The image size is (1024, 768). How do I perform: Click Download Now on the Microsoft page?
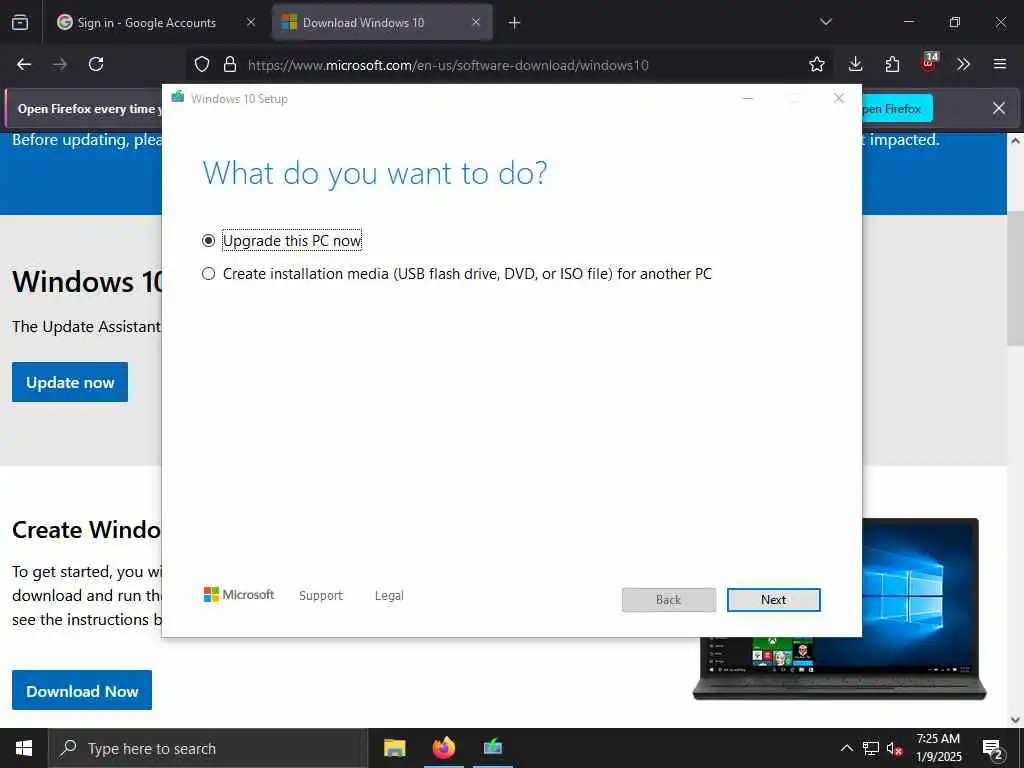click(82, 690)
